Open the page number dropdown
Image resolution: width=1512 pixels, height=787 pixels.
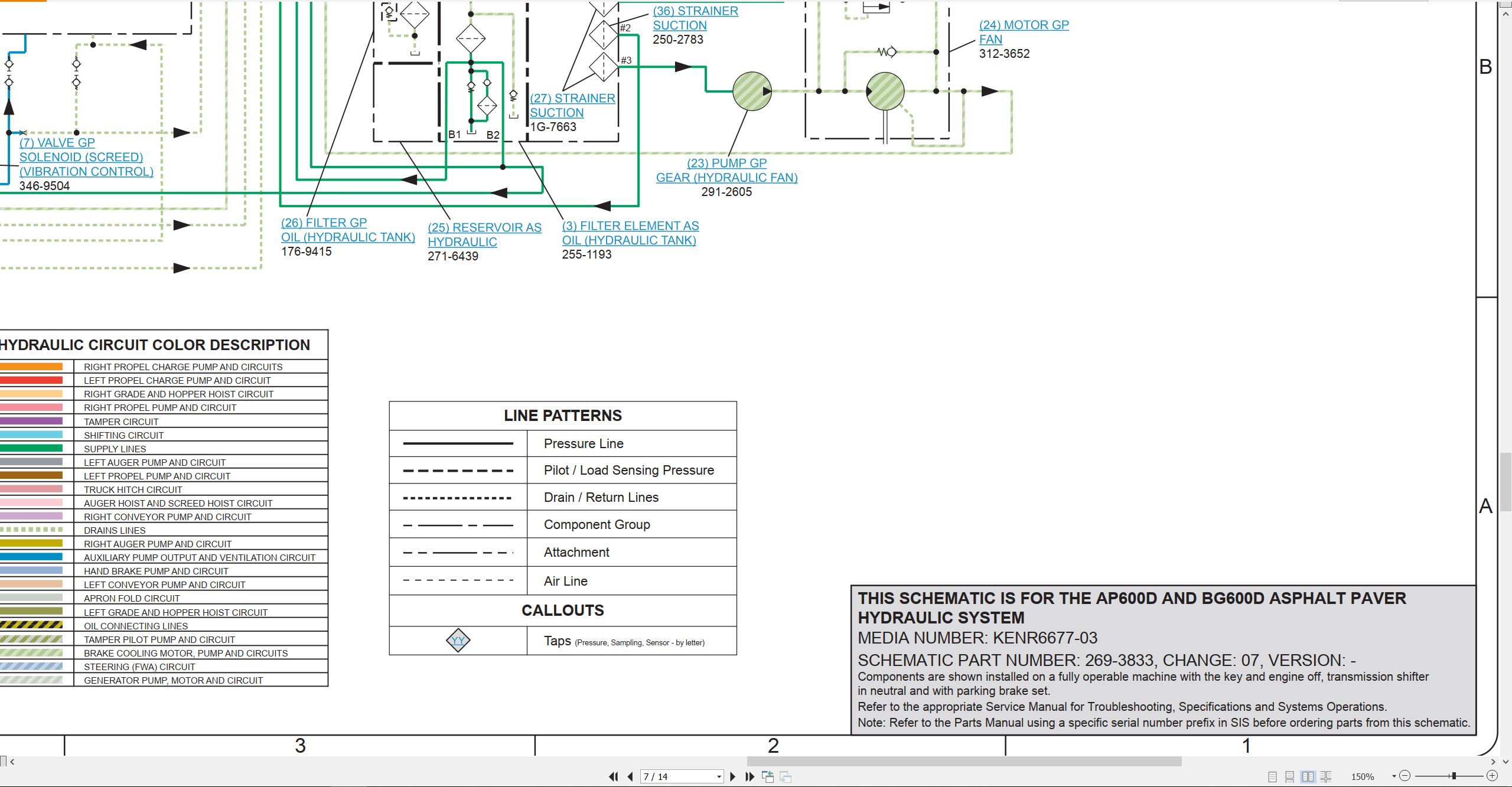719,776
